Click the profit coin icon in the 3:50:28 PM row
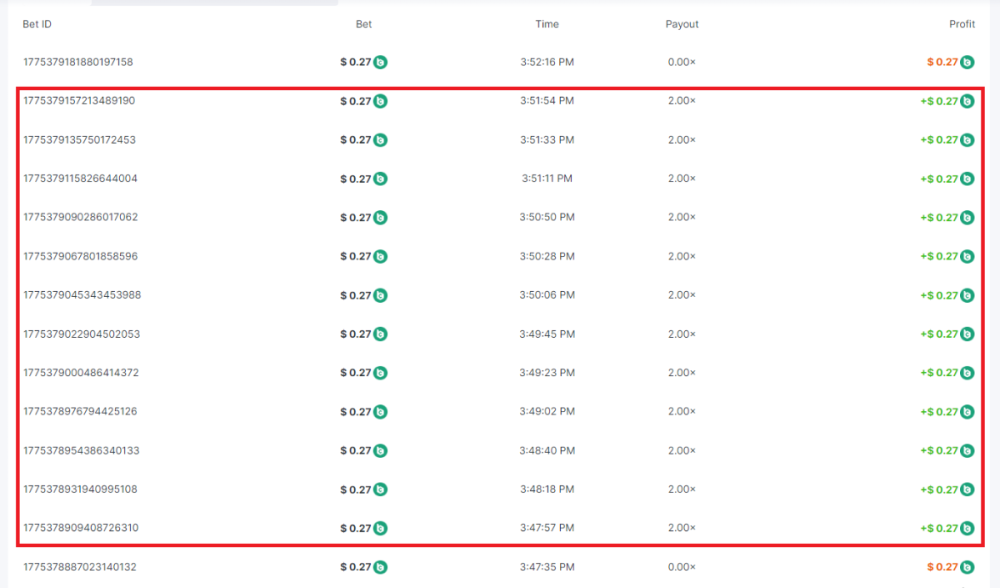1000x588 pixels. pyautogui.click(x=967, y=257)
